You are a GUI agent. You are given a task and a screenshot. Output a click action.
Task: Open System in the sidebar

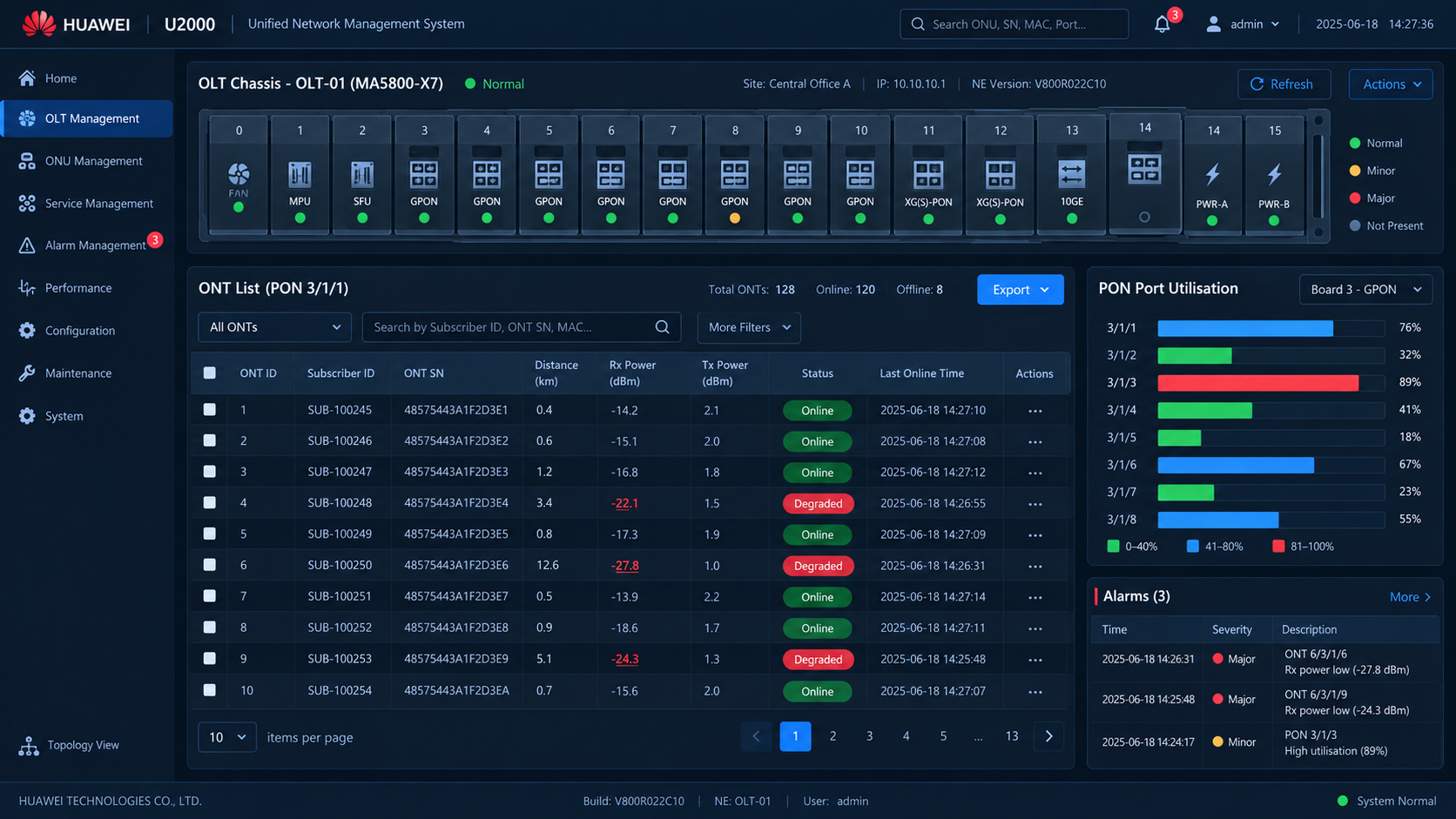click(87, 416)
